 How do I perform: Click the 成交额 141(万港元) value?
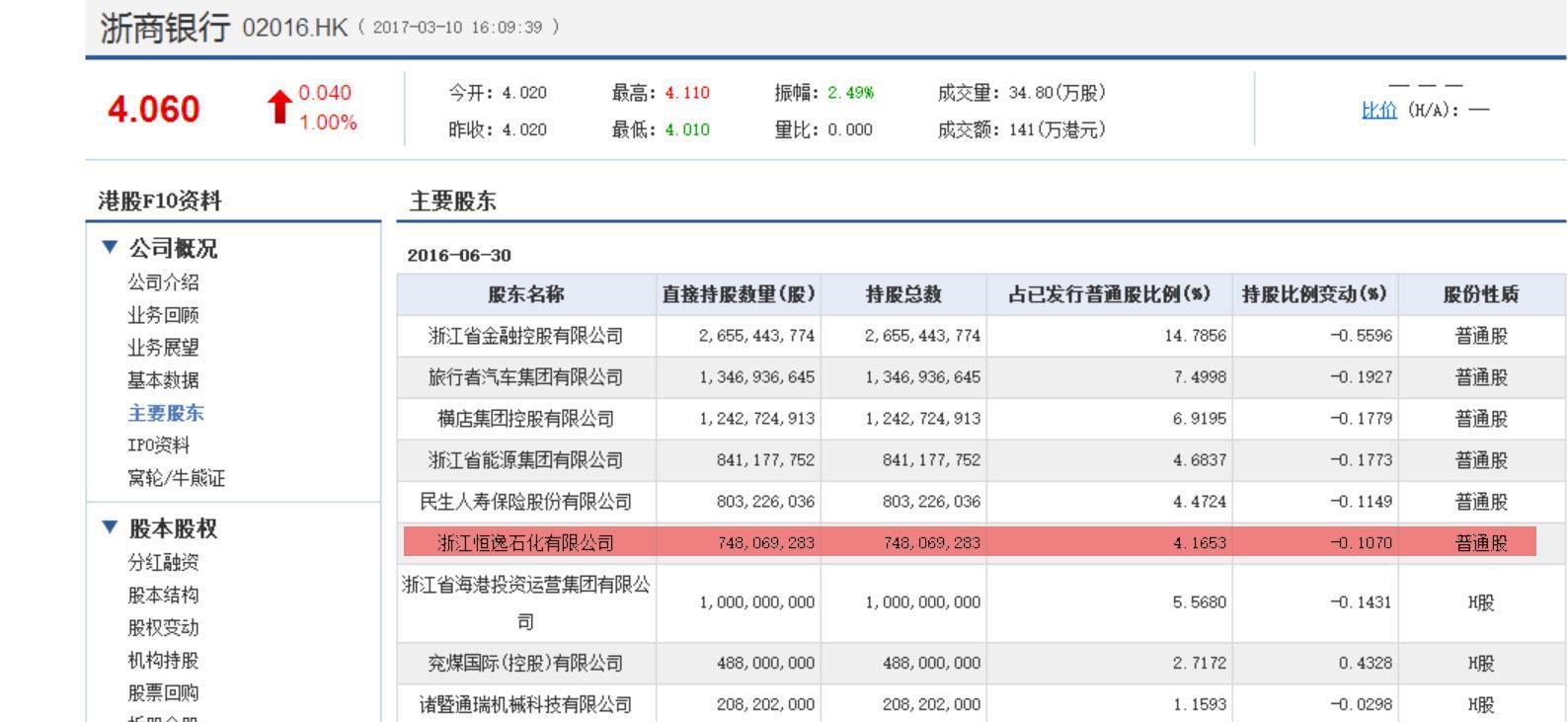point(1058,129)
